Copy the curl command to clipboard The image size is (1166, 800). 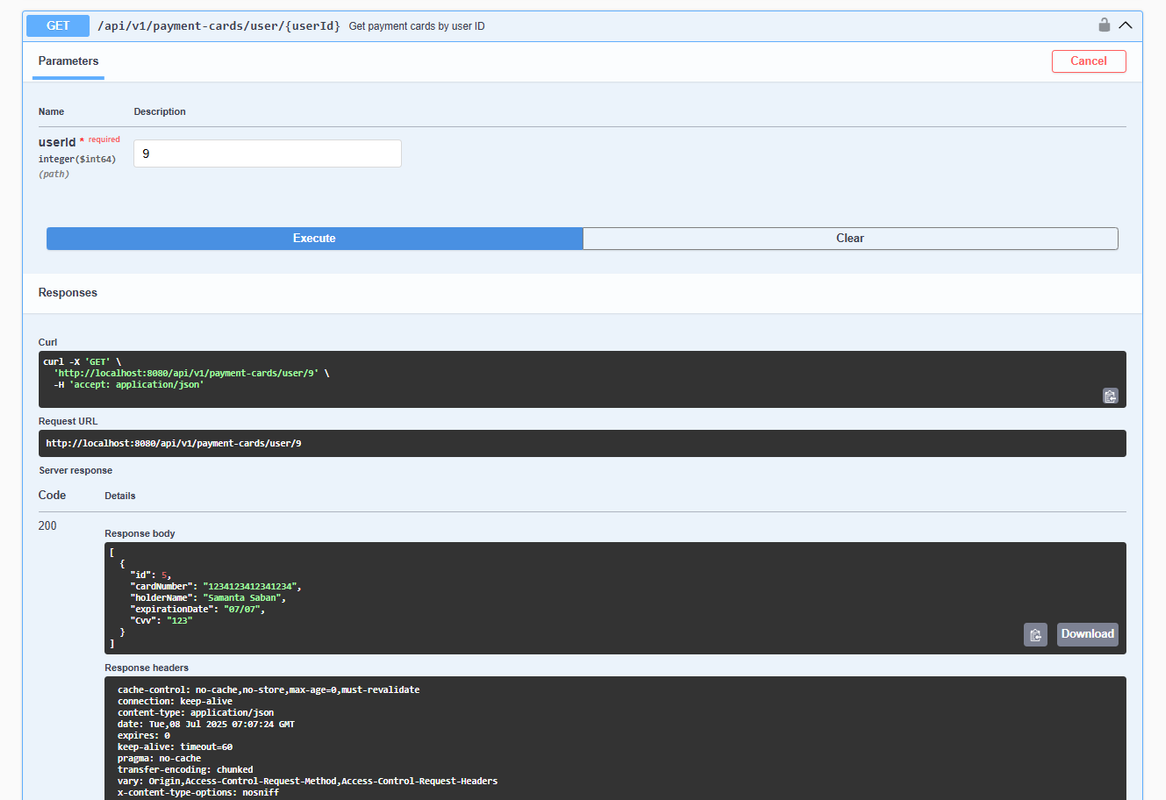pos(1110,396)
